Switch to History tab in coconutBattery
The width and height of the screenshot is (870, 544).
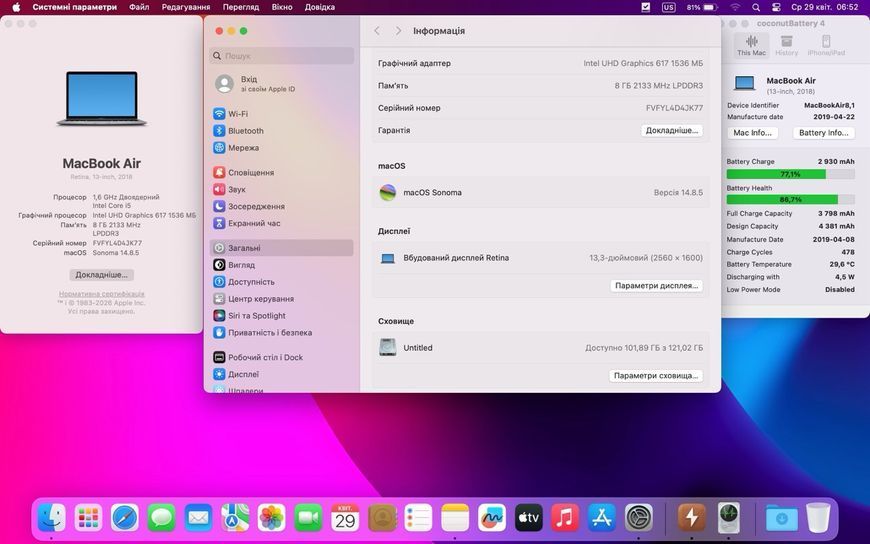point(786,46)
